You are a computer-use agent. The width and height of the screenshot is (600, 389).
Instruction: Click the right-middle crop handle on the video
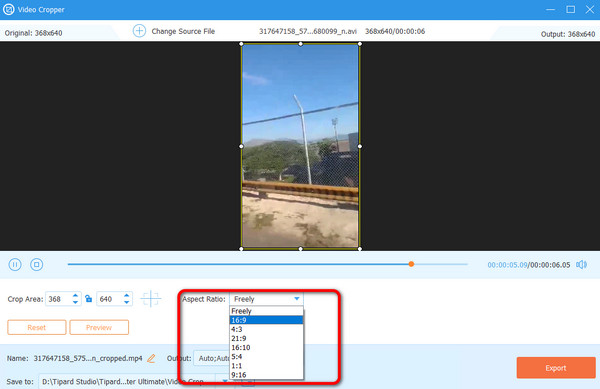tap(360, 146)
